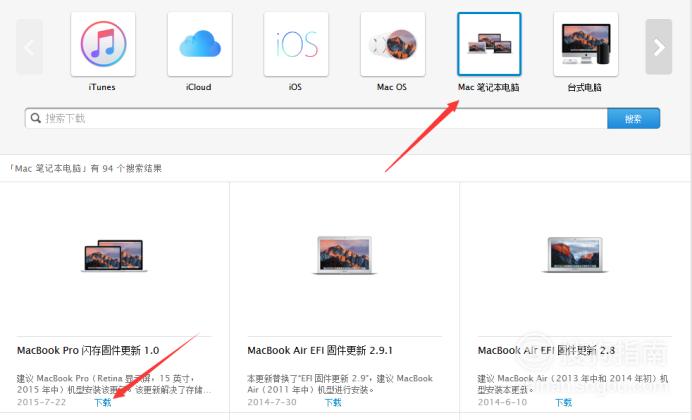Click MacBook Air EFI 2.9.1 product image

click(x=344, y=255)
